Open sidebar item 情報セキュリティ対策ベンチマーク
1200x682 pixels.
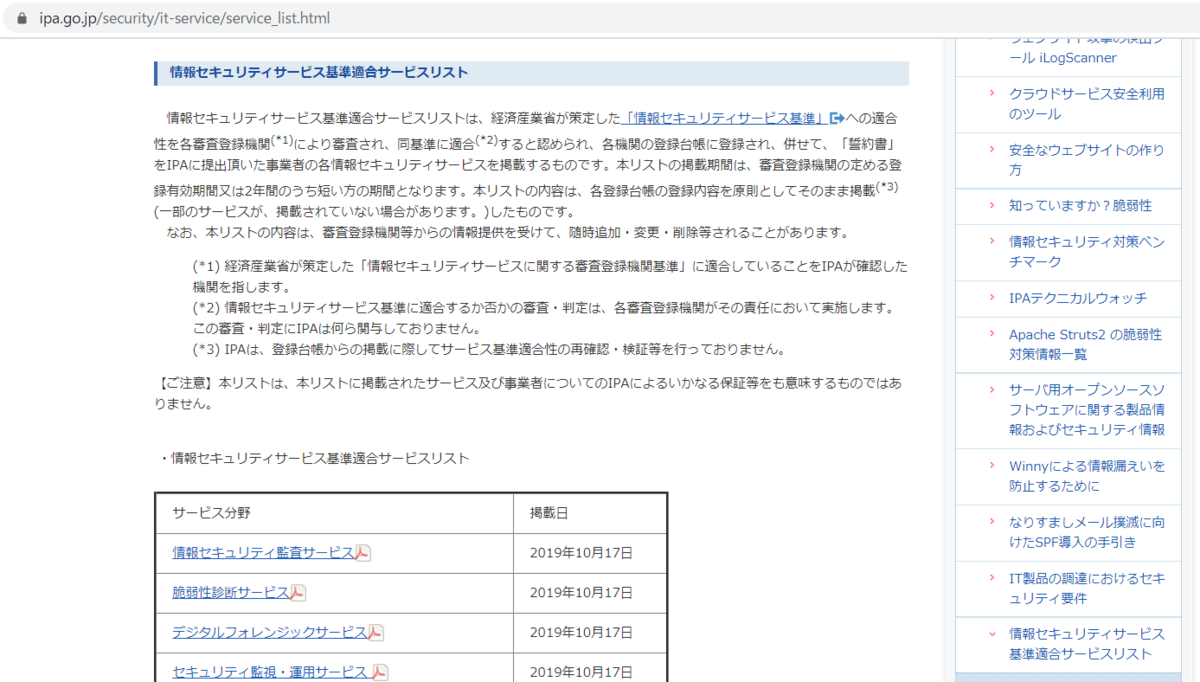pos(1086,251)
